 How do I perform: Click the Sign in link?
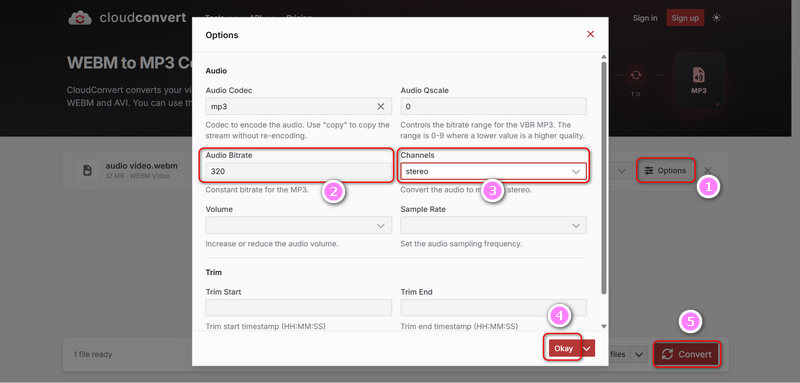coord(645,18)
